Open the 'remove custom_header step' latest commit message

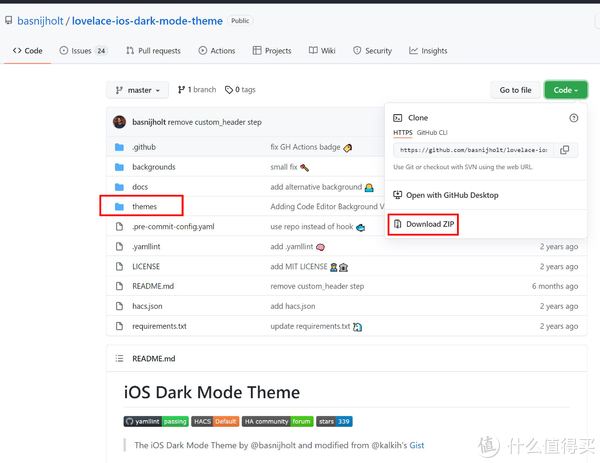[x=215, y=122]
